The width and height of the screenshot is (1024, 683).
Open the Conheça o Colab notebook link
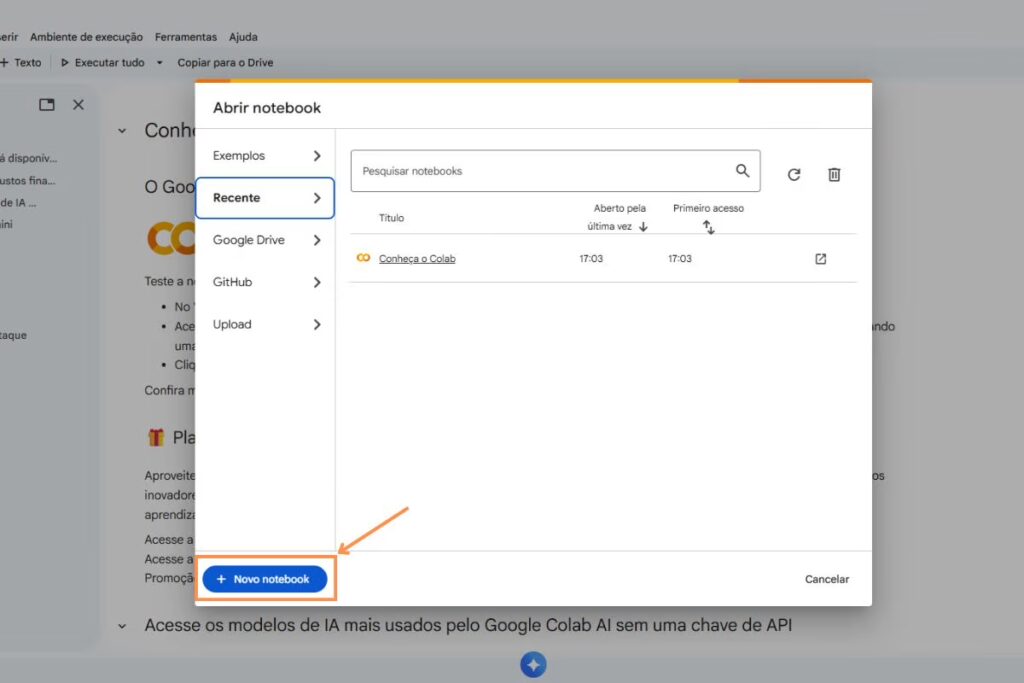pyautogui.click(x=417, y=259)
